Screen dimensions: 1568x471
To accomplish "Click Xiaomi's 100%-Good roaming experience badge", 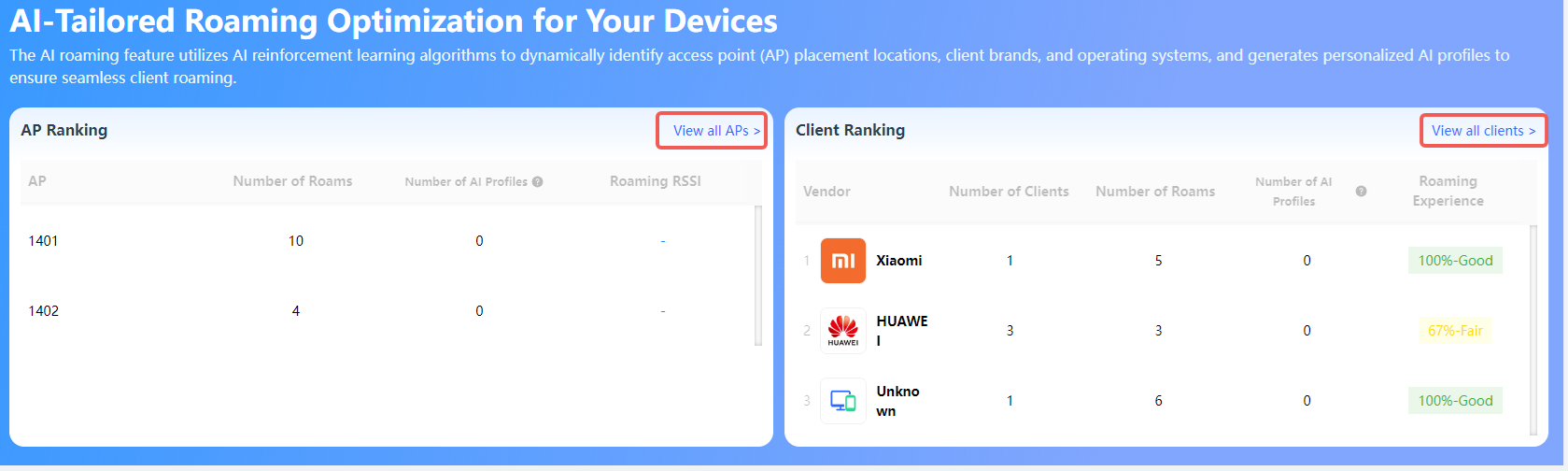I will (x=1455, y=261).
